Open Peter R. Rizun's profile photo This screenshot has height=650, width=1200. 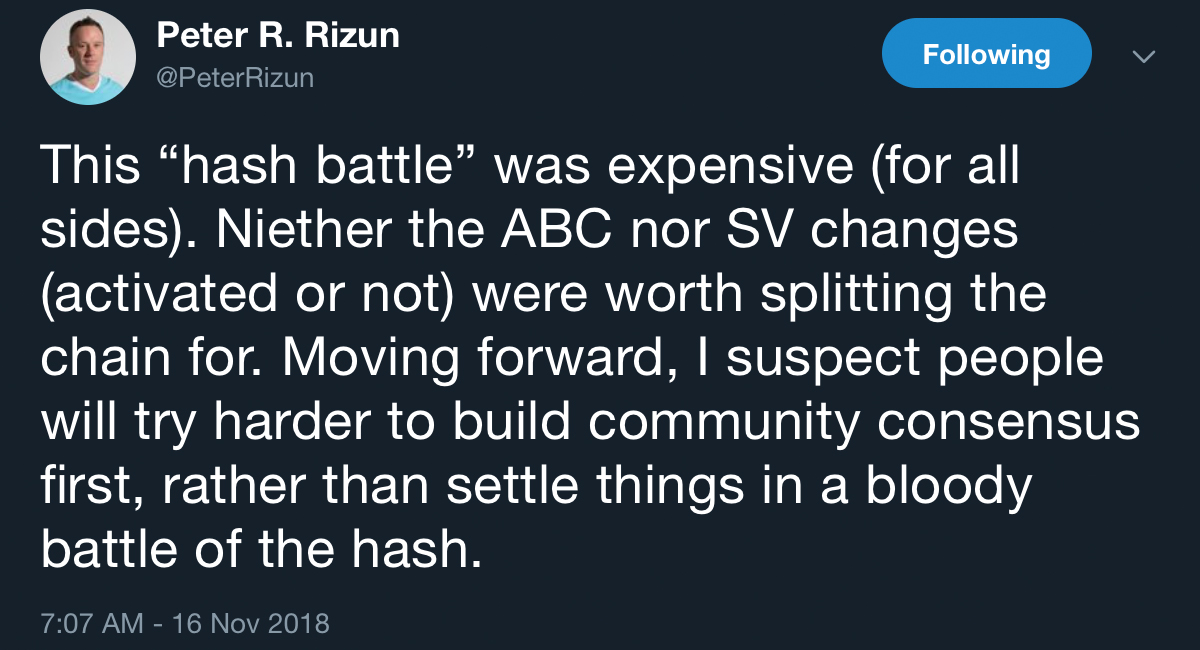tap(88, 60)
